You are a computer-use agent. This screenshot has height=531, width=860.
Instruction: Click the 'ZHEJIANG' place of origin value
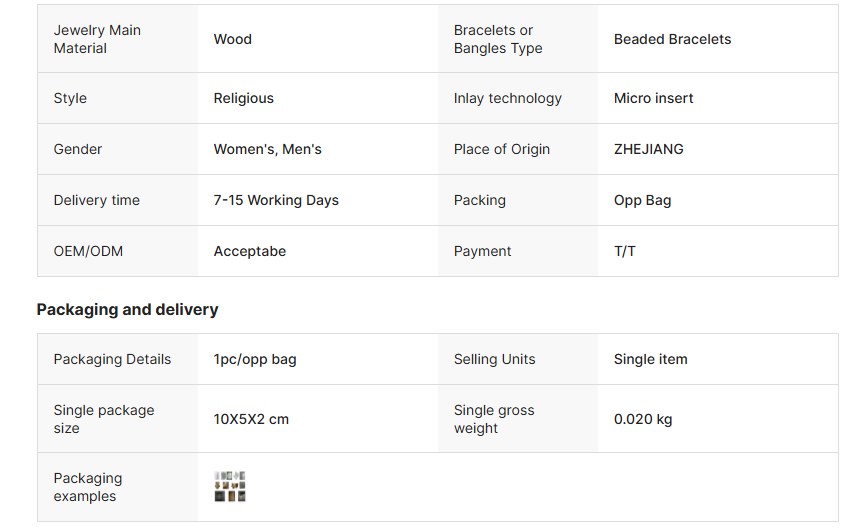tap(648, 149)
